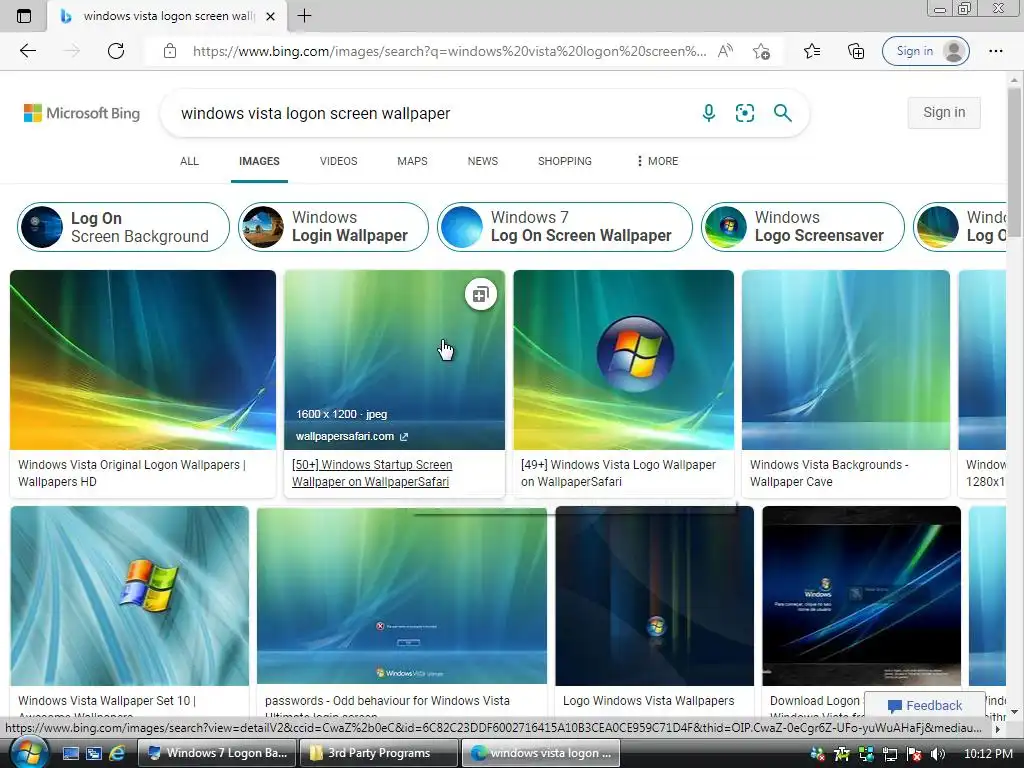
Task: Open passwords Odd behaviour Vista login thumbnail
Action: click(402, 596)
